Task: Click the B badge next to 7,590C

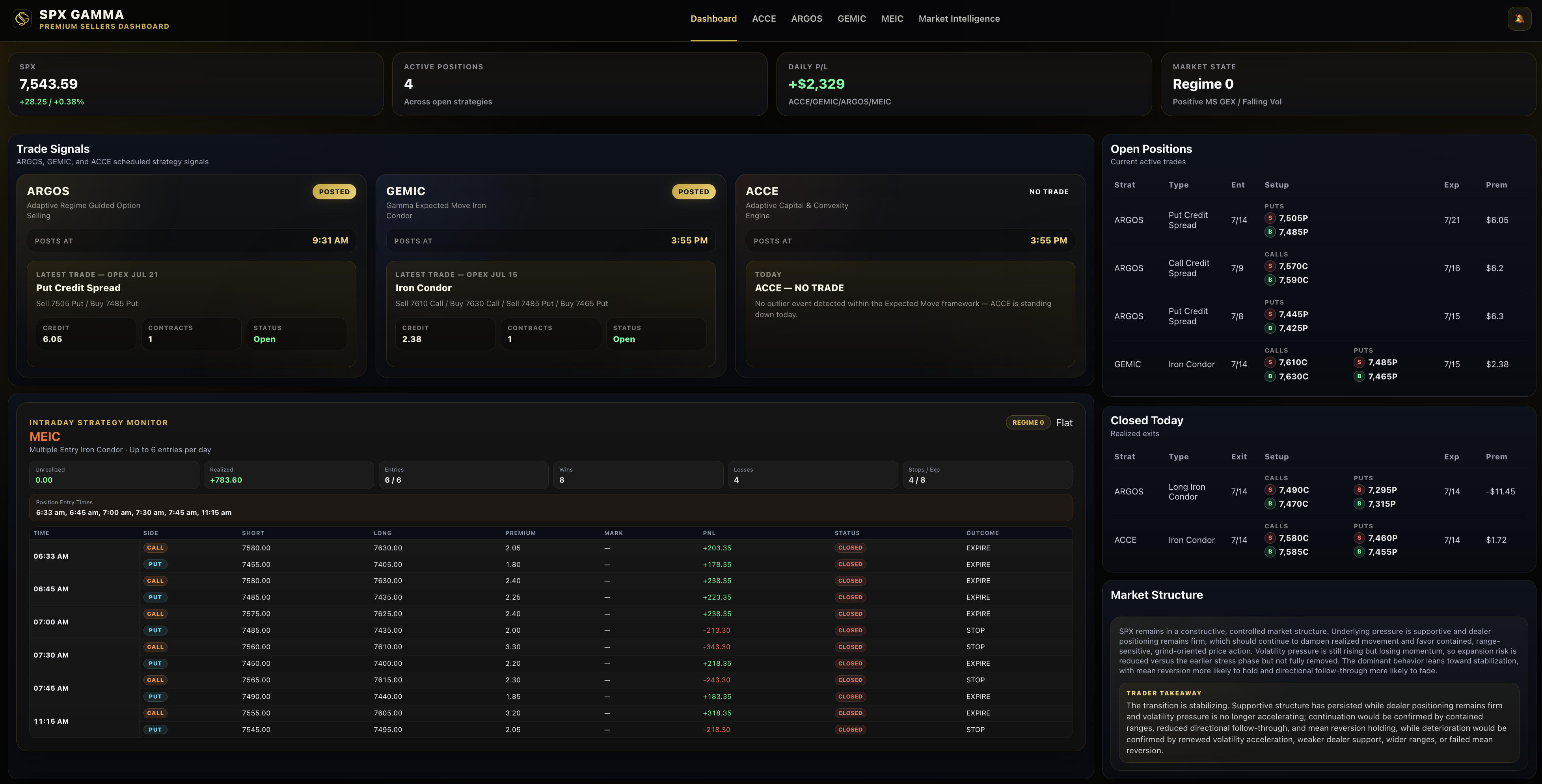Action: point(1270,280)
